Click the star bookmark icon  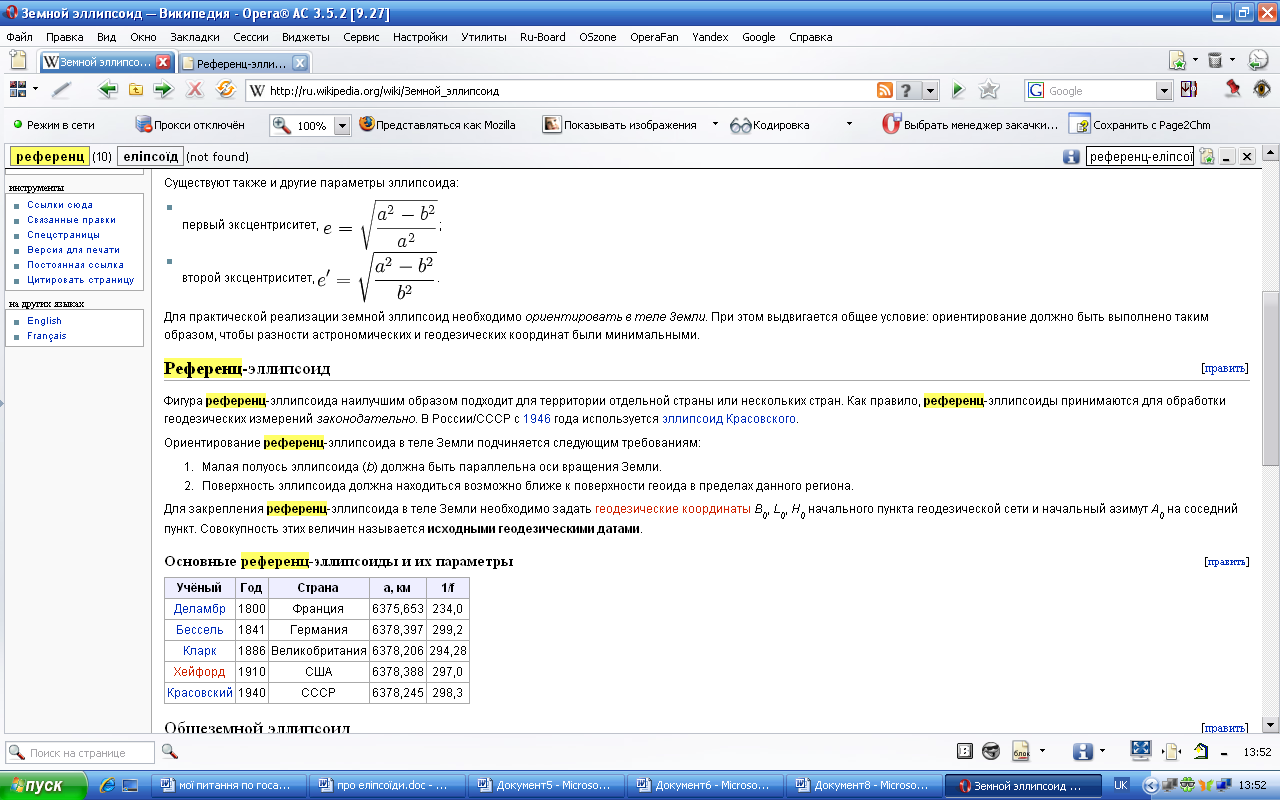989,90
